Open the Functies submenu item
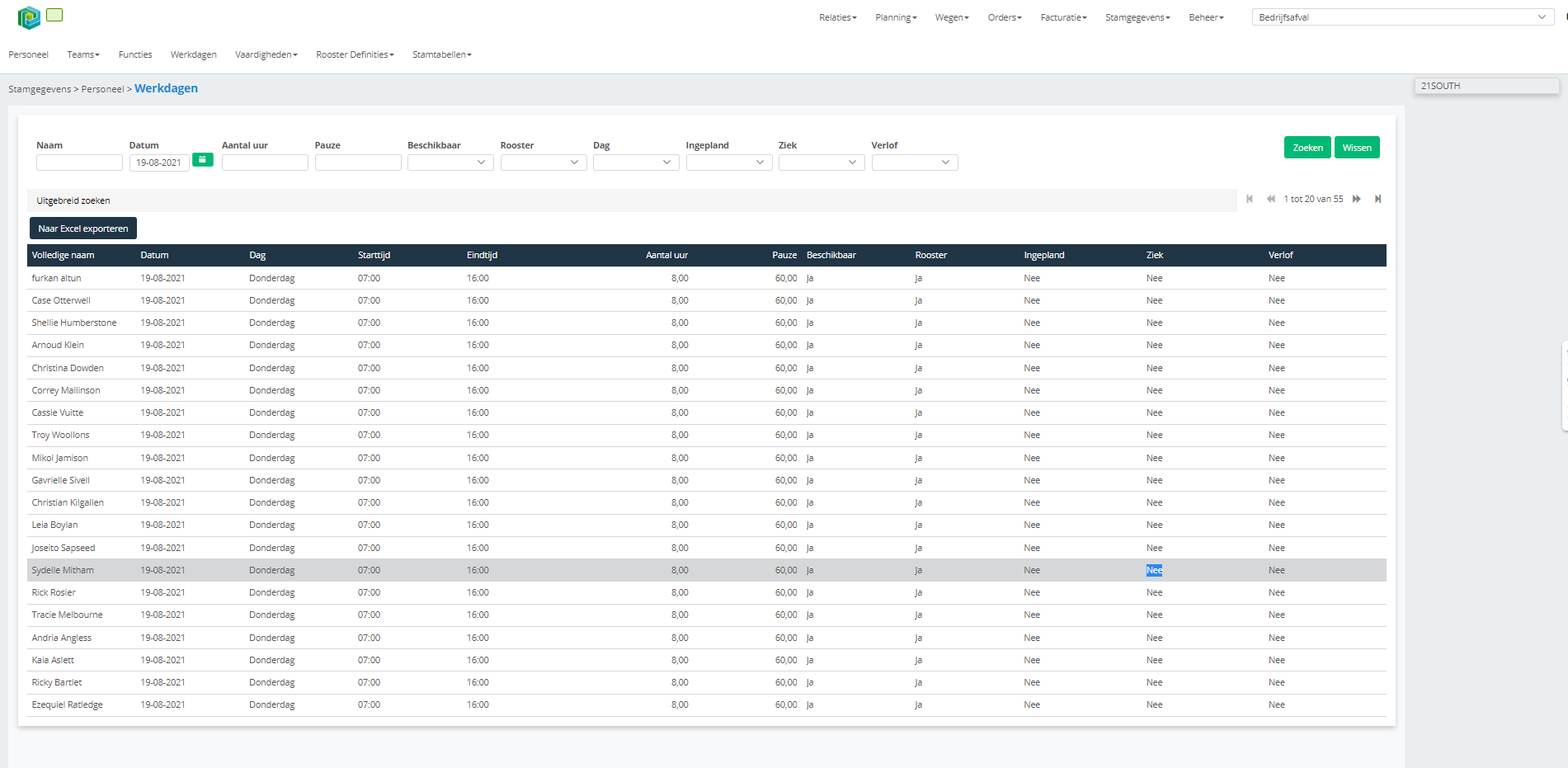This screenshot has height=768, width=1568. pos(135,54)
